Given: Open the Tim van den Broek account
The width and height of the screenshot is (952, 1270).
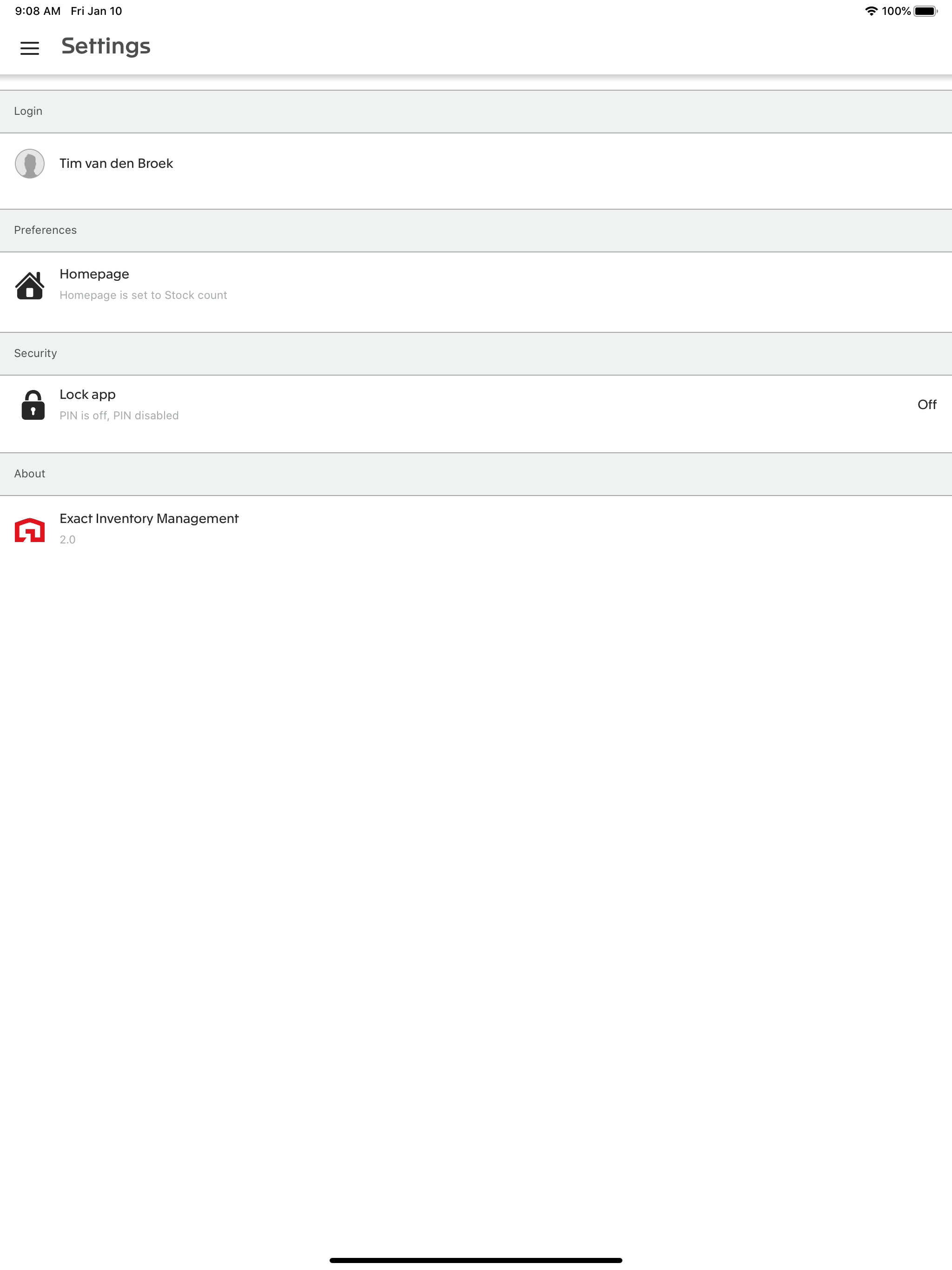Looking at the screenshot, I should click(476, 171).
